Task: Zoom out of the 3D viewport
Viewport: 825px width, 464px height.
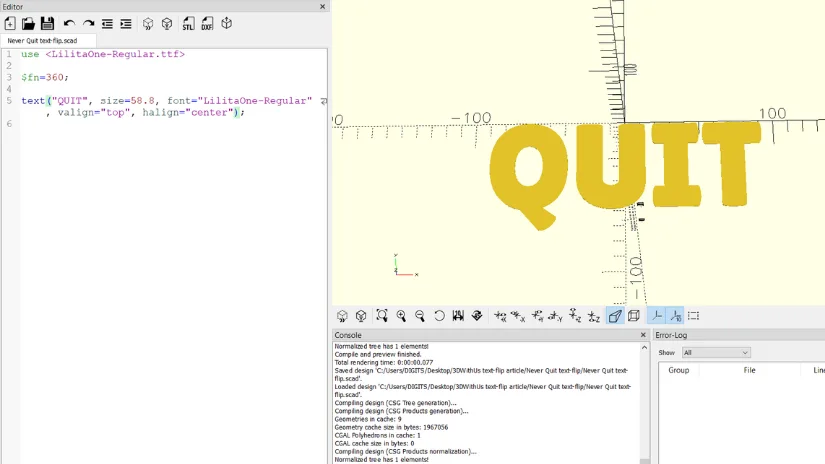Action: [x=420, y=316]
